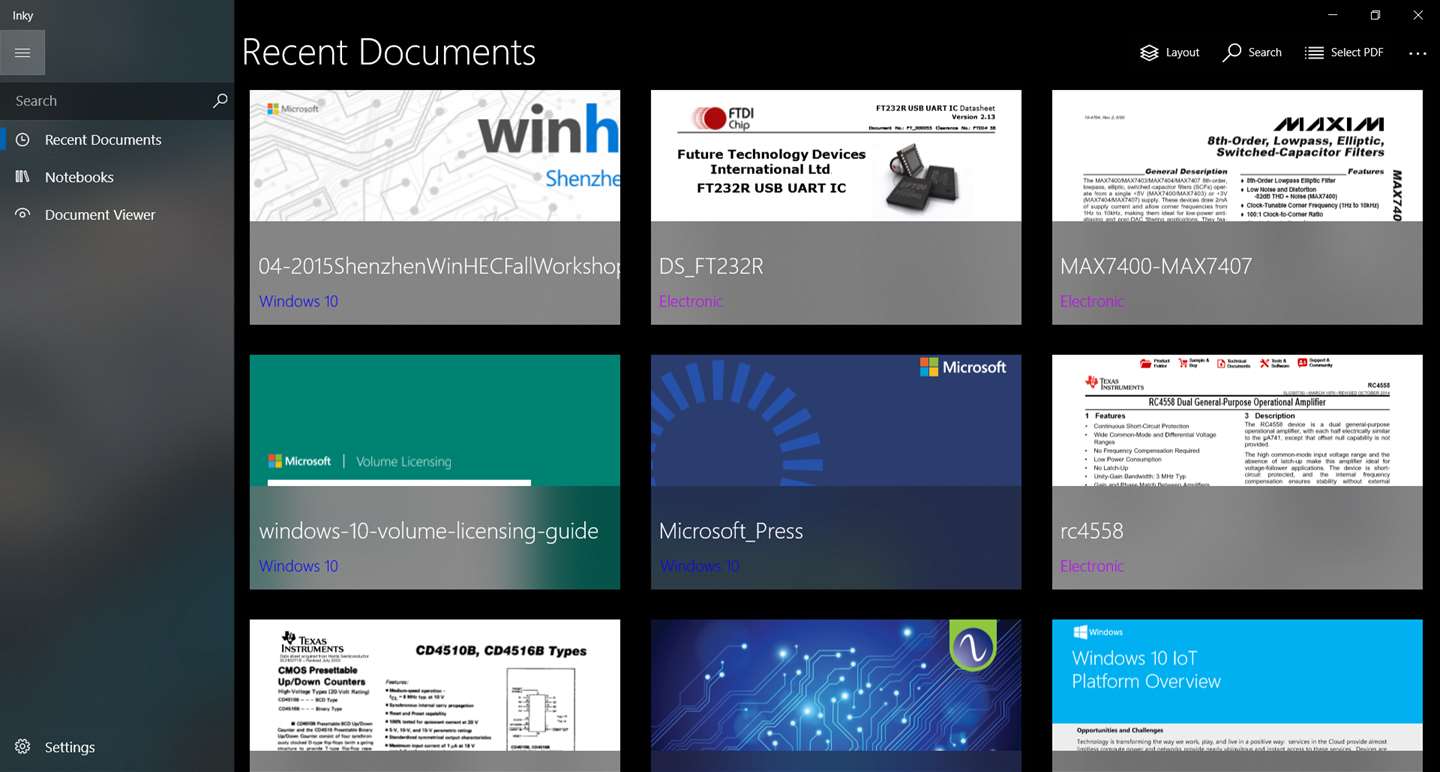1440x772 pixels.
Task: Open the Settings page
Action: tap(117, 747)
